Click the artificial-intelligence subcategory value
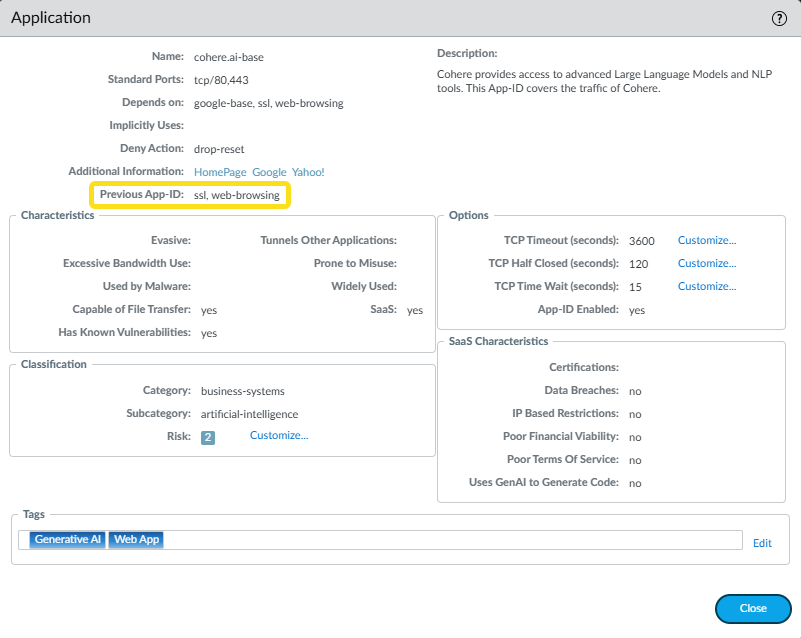The width and height of the screenshot is (801, 638). pyautogui.click(x=249, y=414)
